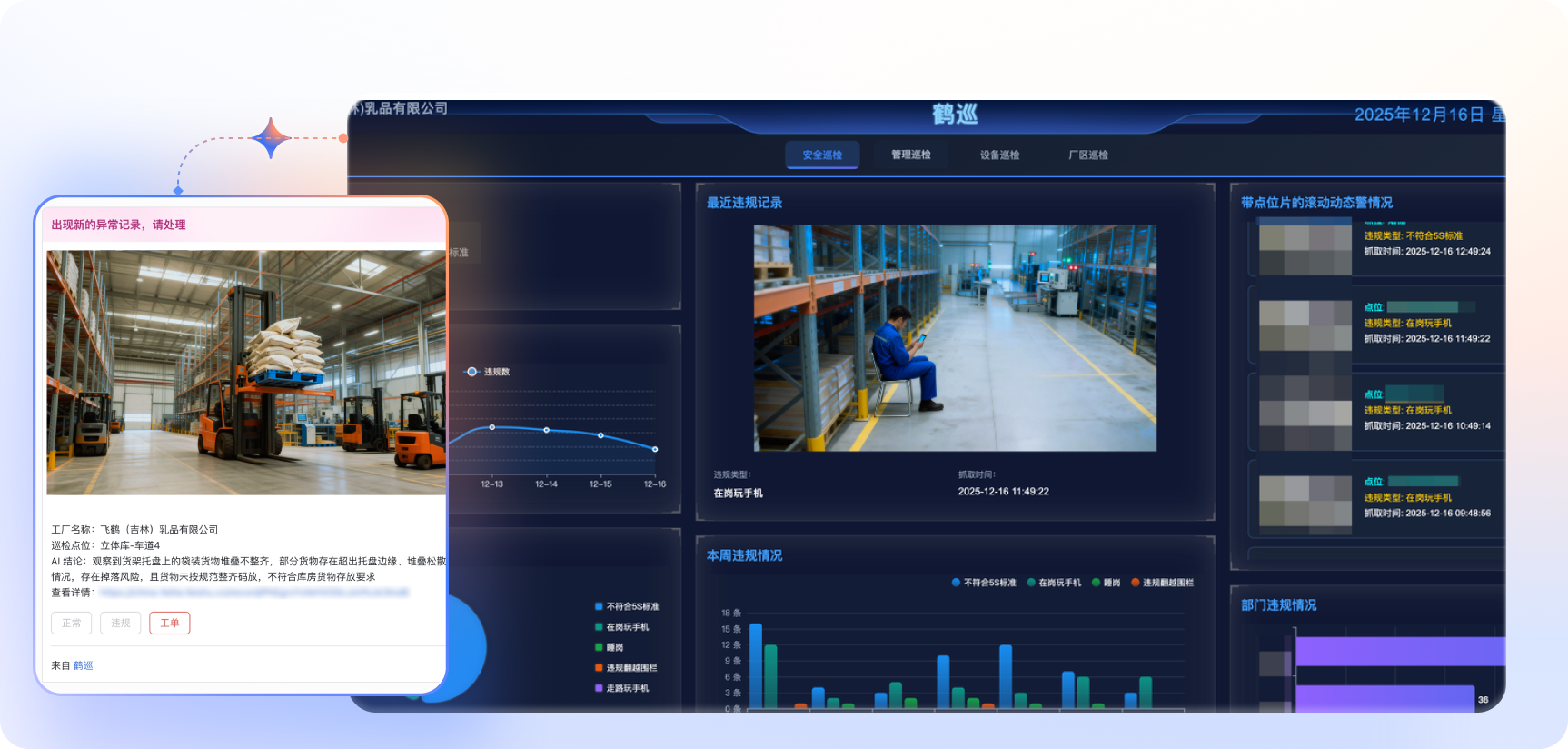Click the 睡岗 green legend marker in the pie list
The width and height of the screenshot is (1568, 749).
click(599, 647)
